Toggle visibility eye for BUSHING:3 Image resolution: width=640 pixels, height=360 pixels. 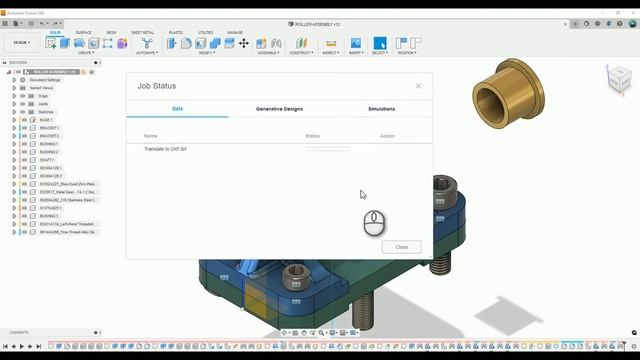point(24,216)
